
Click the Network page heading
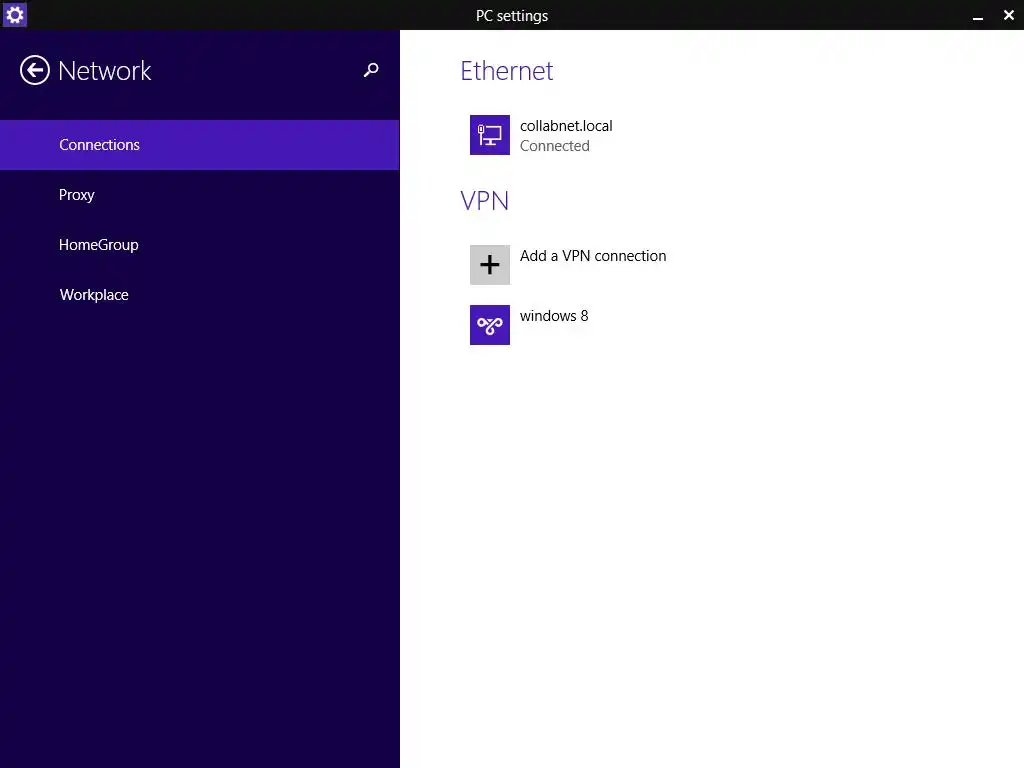click(105, 71)
